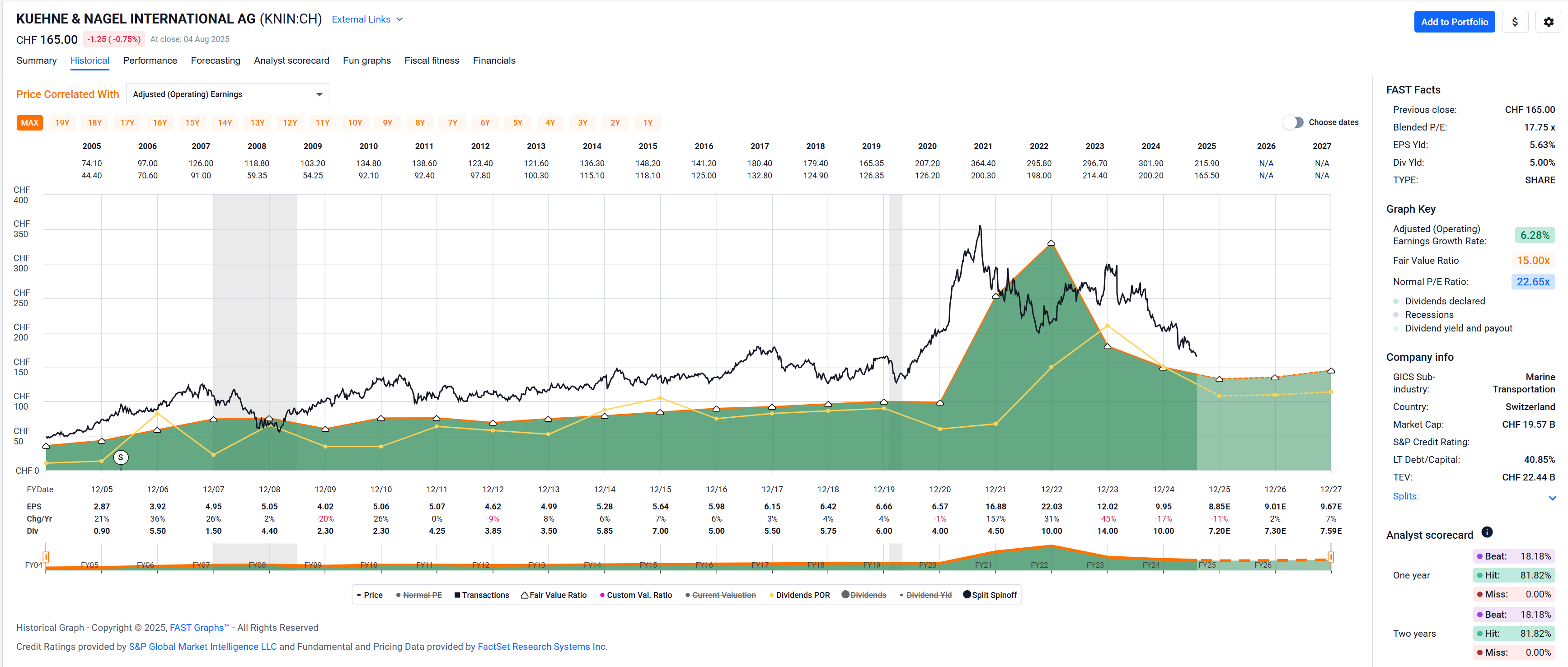Click the Market Cap value CHF 19.57 B
This screenshot has height=667, width=1568.
click(1528, 424)
